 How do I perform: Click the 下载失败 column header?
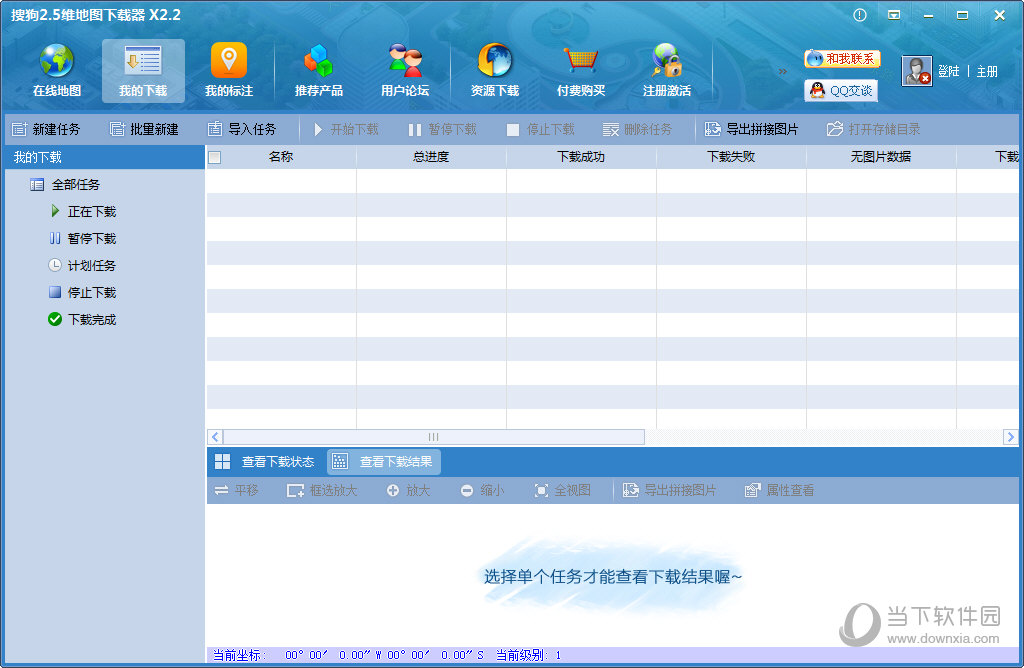(x=731, y=157)
